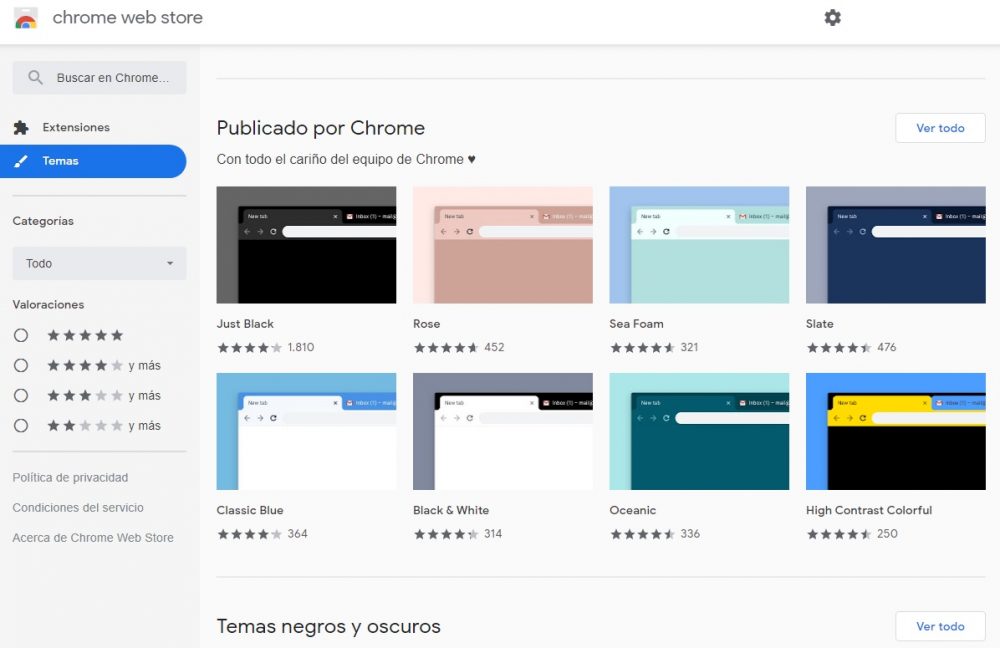The width and height of the screenshot is (1000, 648).
Task: Click the Publicado por Chrome heading
Action: (321, 128)
